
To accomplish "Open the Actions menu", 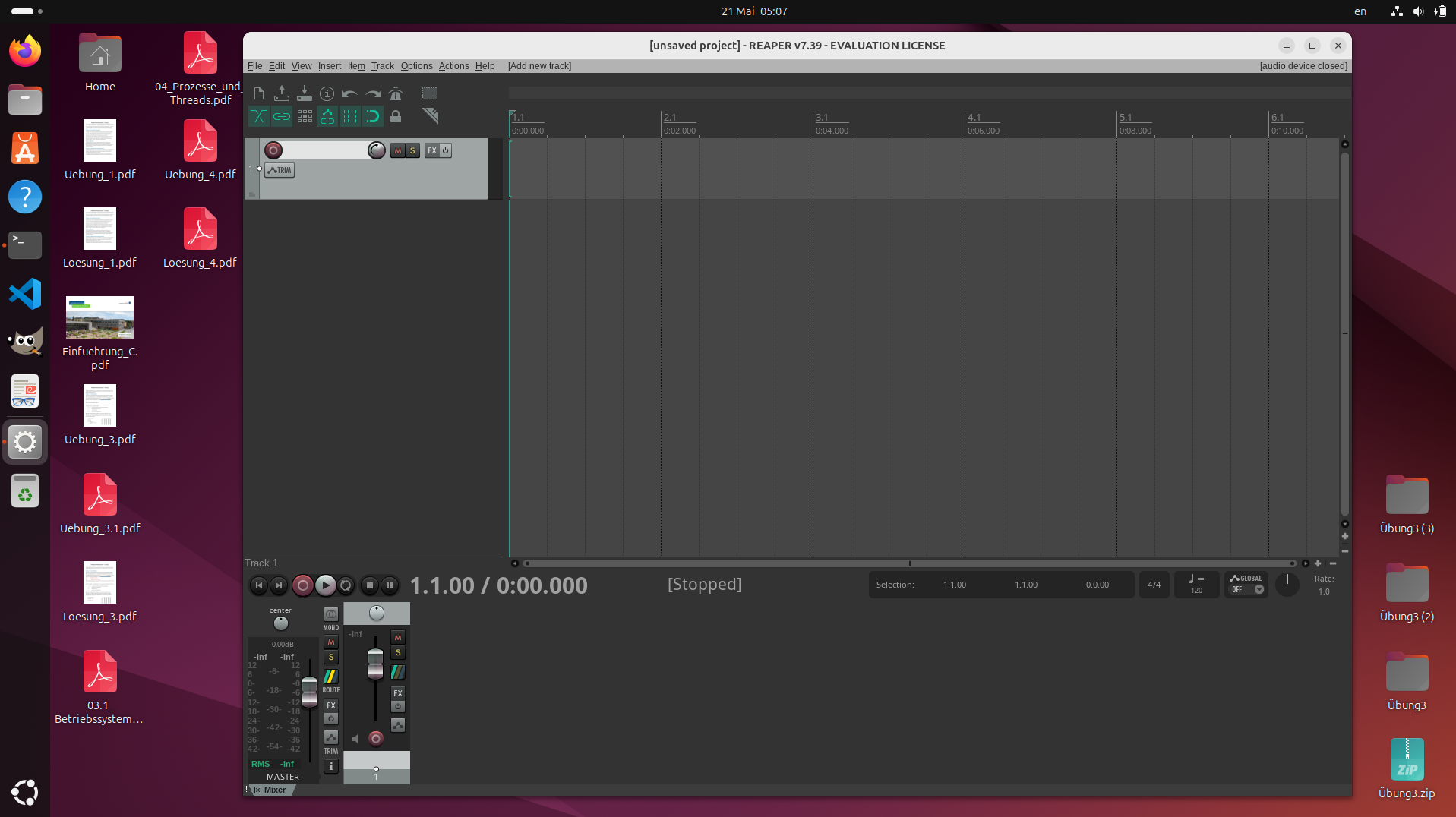I will (x=453, y=66).
